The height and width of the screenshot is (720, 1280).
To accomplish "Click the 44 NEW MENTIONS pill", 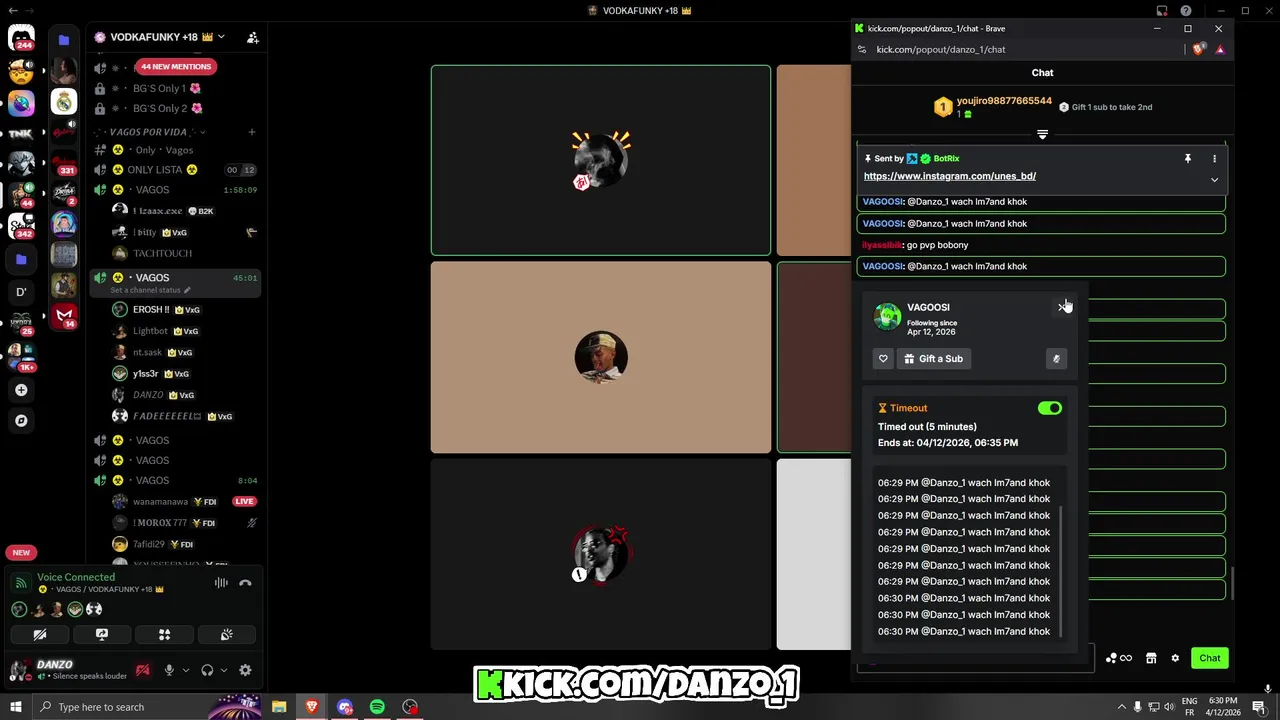I will pos(176,67).
